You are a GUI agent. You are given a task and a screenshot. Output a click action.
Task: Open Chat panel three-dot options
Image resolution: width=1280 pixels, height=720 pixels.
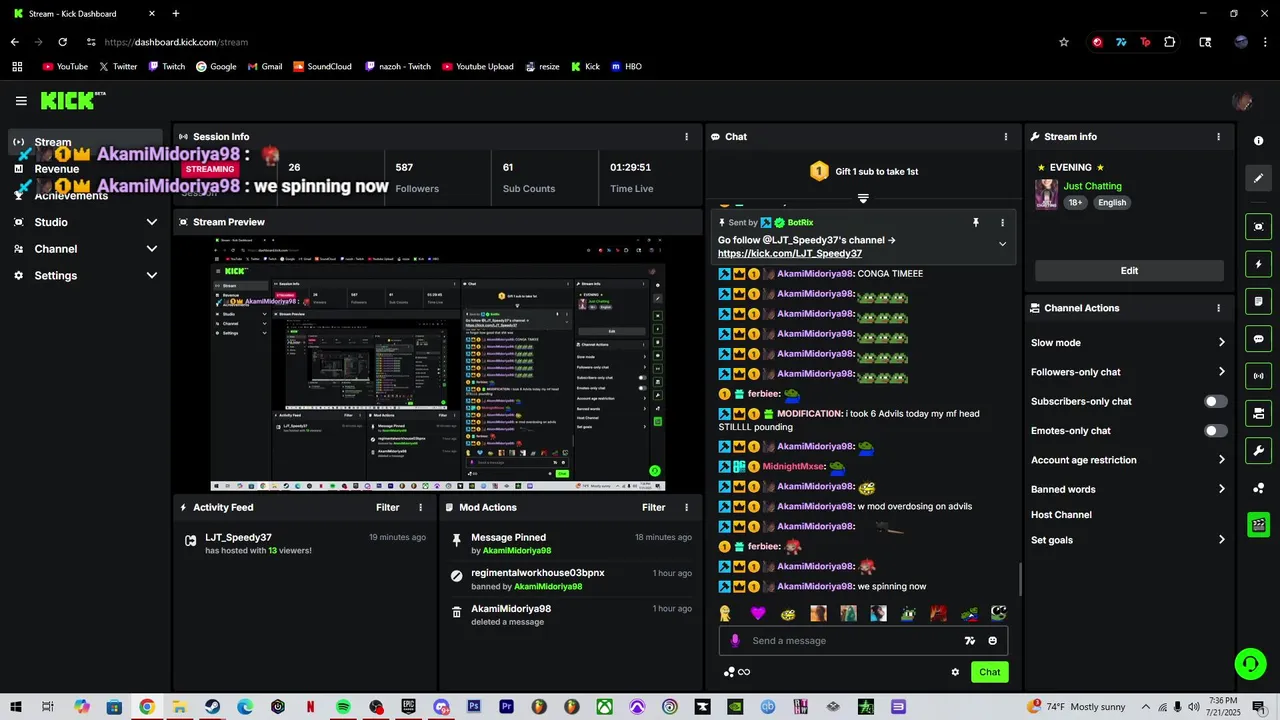[x=1006, y=137]
